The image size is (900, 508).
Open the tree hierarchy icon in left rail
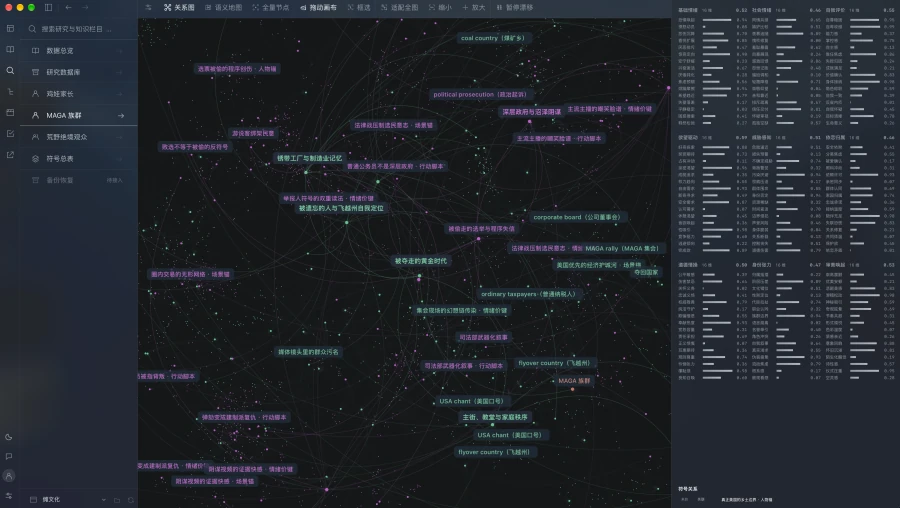(10, 91)
